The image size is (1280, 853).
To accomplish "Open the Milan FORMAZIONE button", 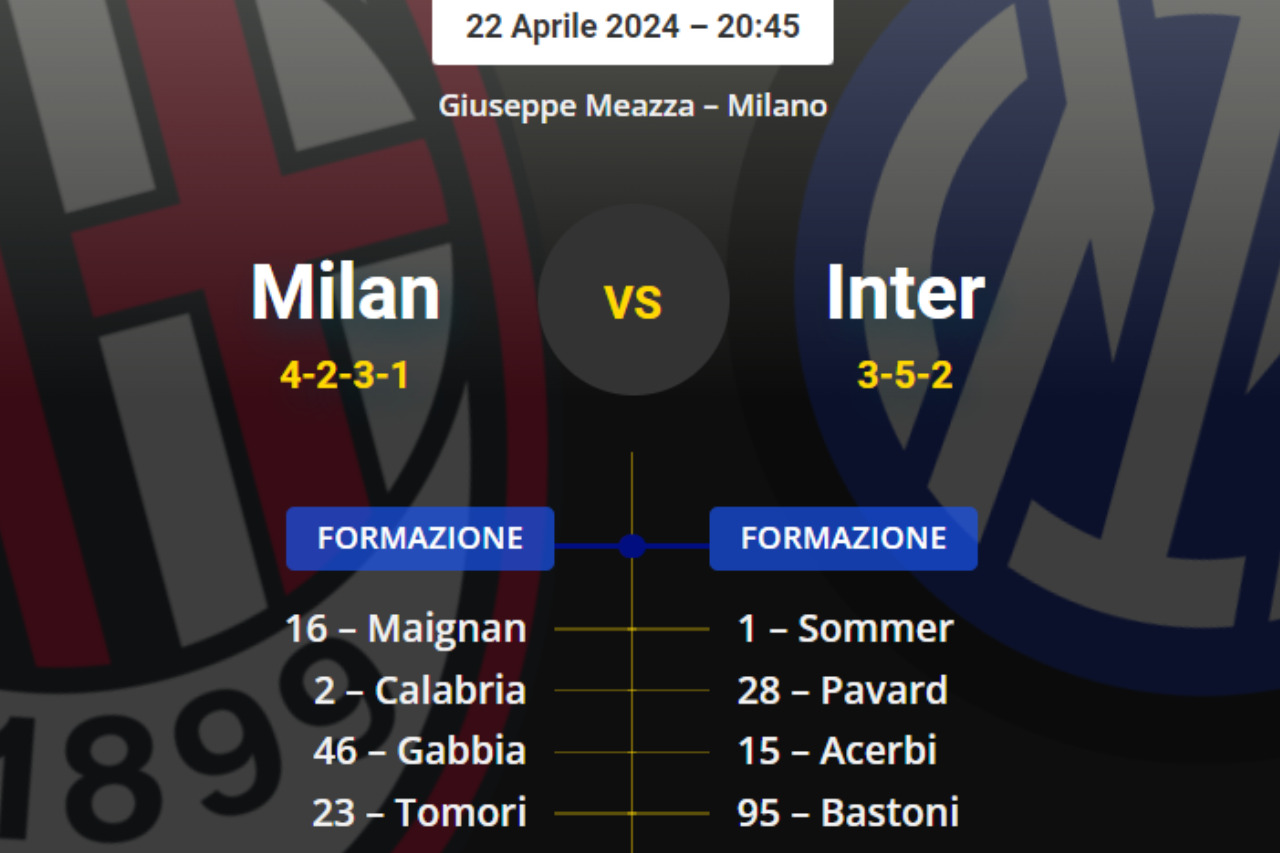I will click(x=420, y=538).
